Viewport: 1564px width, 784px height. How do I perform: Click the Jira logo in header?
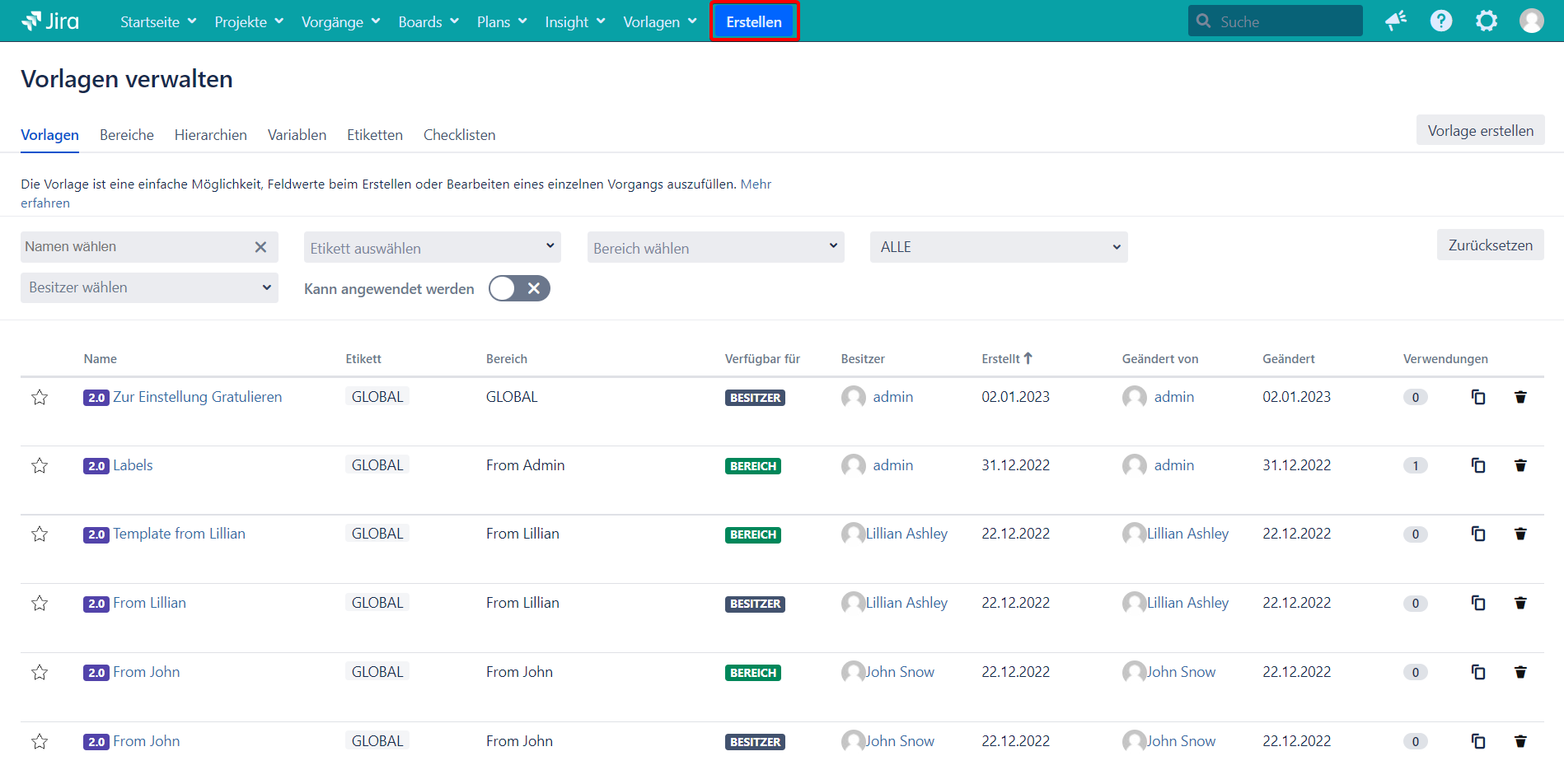tap(50, 21)
